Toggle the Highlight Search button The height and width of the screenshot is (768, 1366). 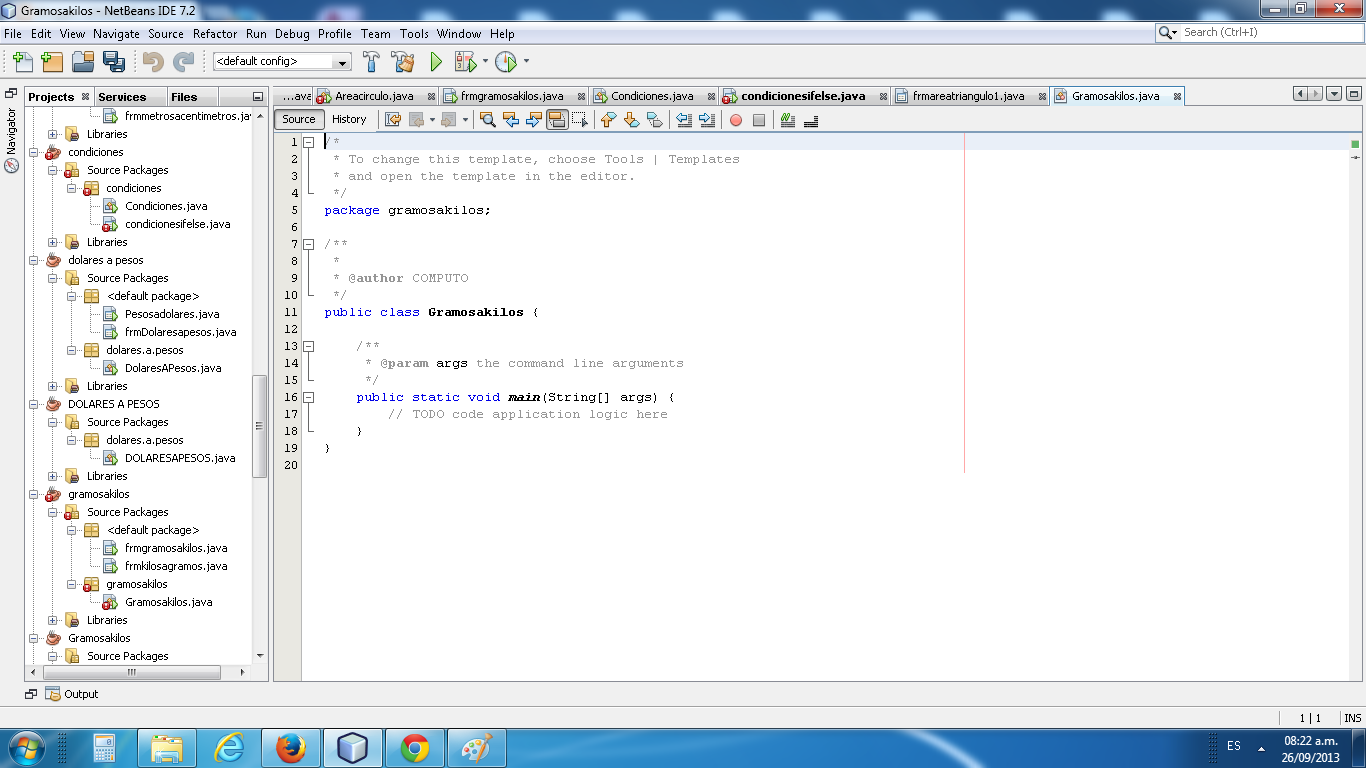tap(559, 119)
